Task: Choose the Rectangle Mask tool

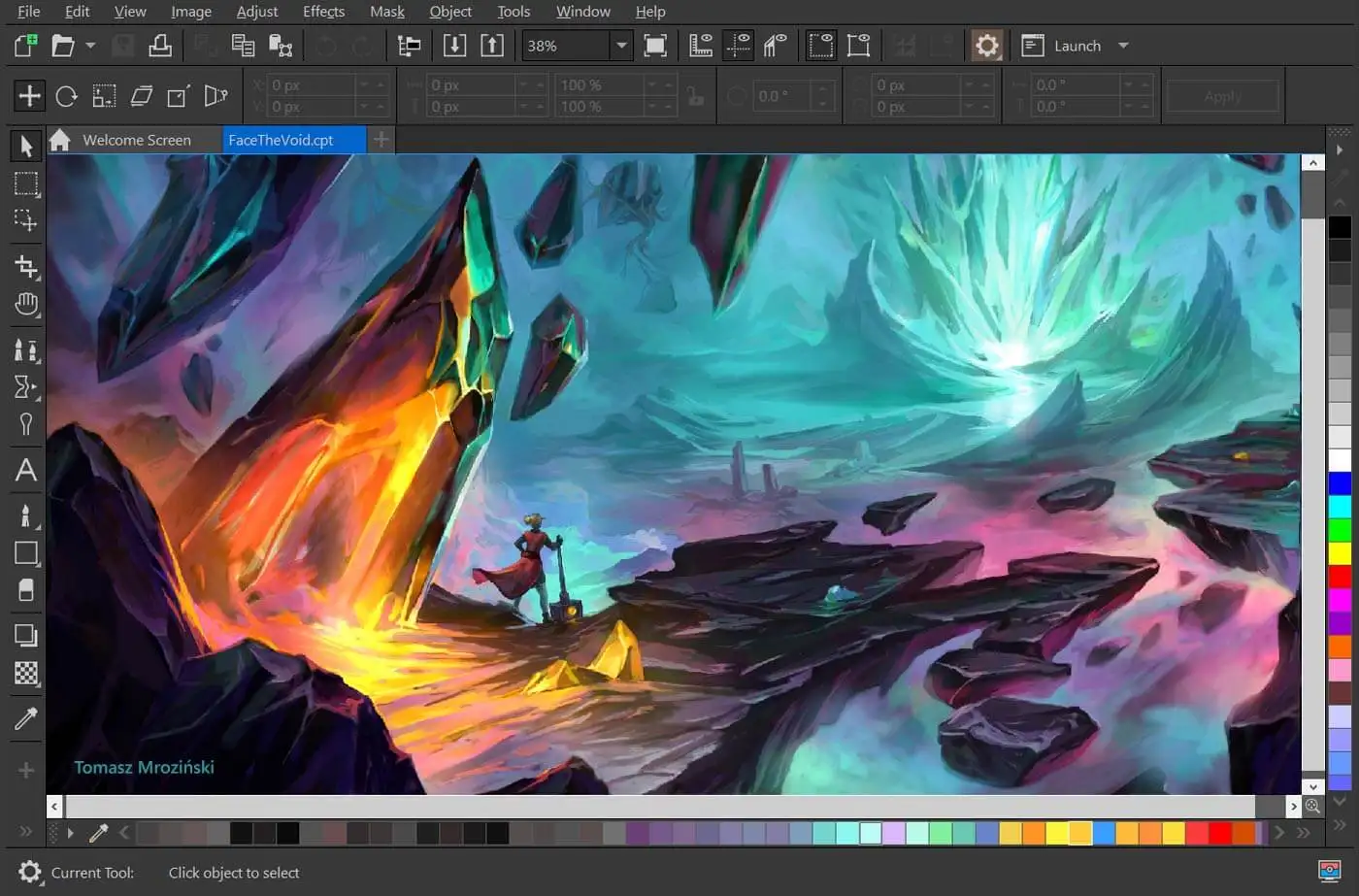Action: (26, 183)
